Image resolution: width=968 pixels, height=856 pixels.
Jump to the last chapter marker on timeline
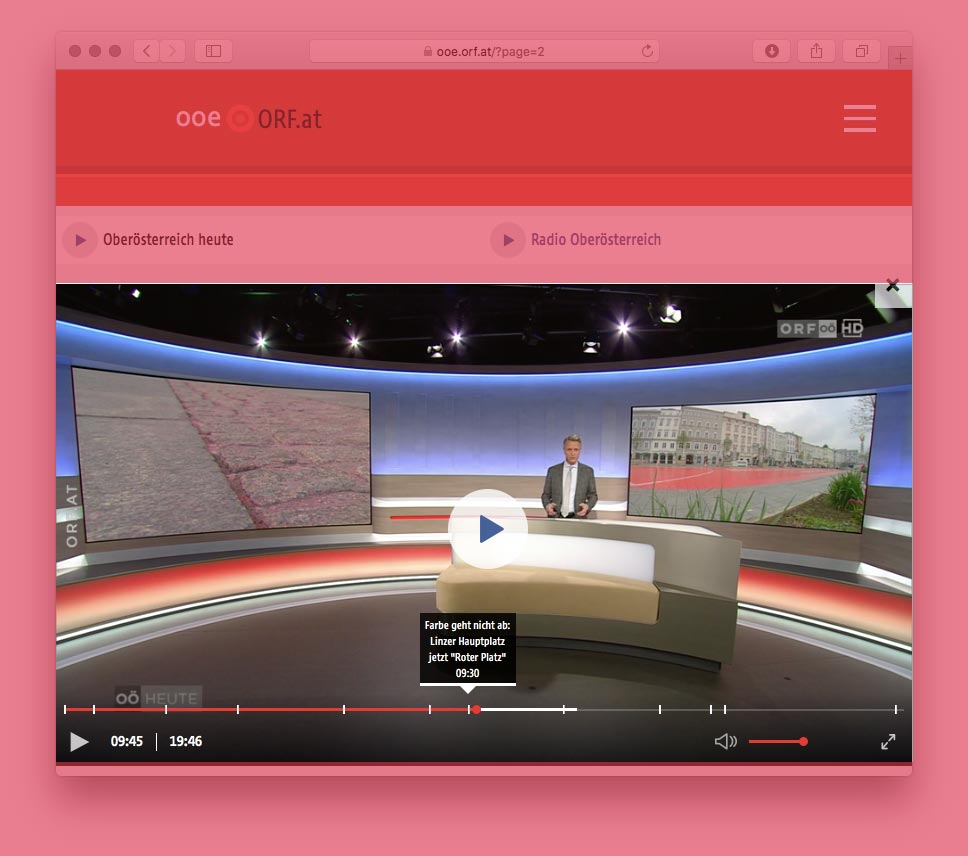click(896, 709)
